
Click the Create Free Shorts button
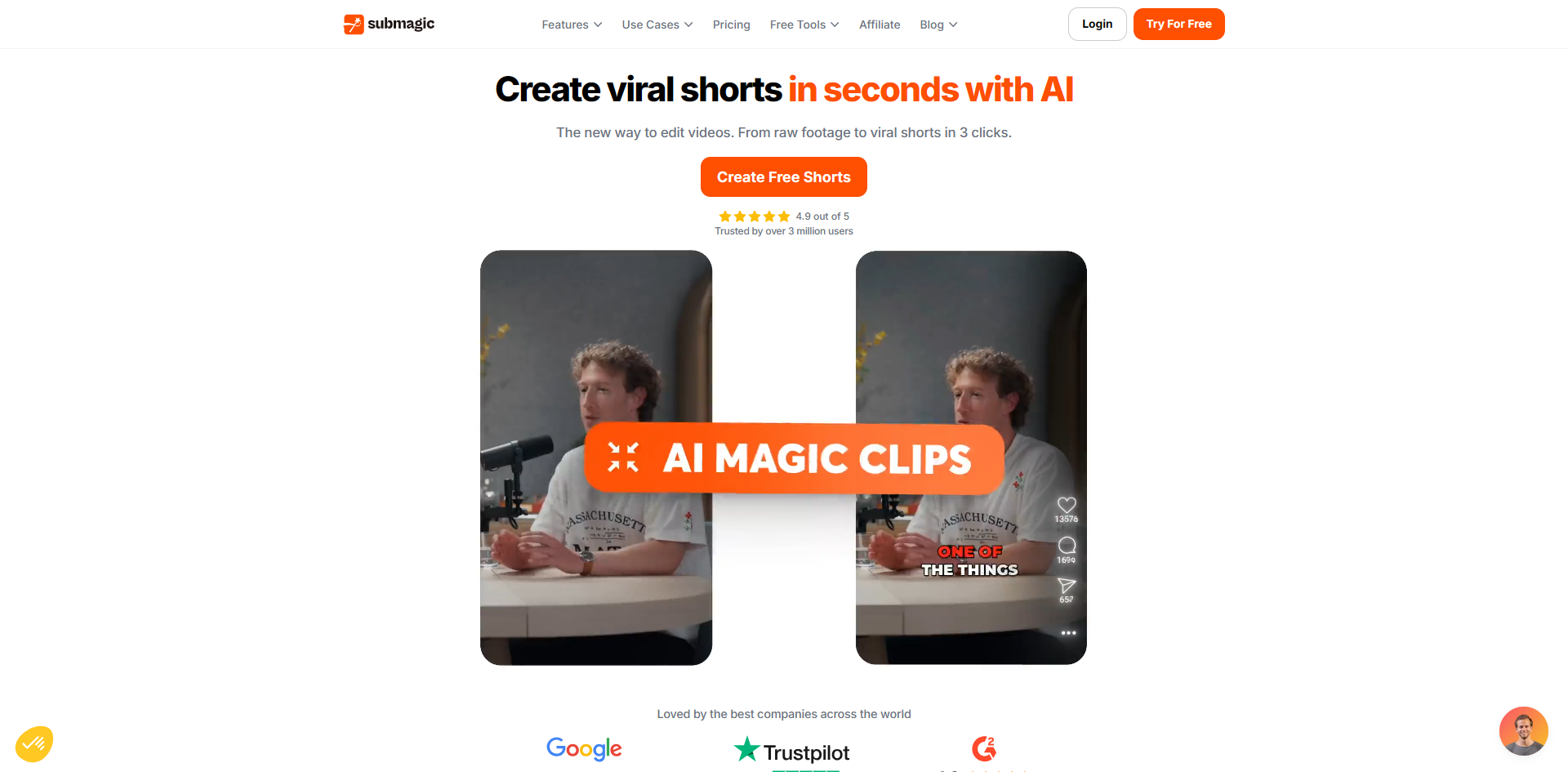coord(784,177)
